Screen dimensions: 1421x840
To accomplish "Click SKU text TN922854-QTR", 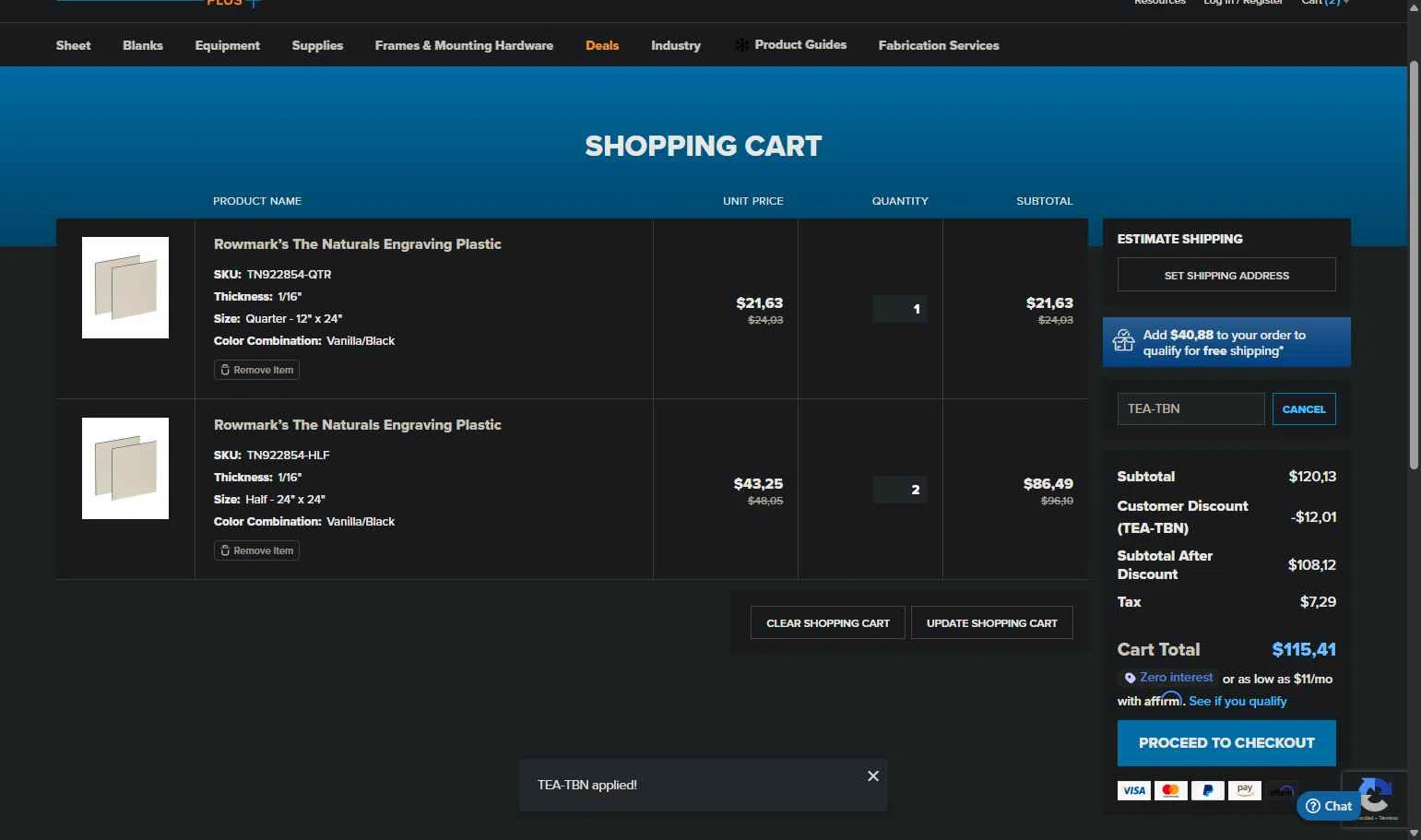I will click(289, 275).
